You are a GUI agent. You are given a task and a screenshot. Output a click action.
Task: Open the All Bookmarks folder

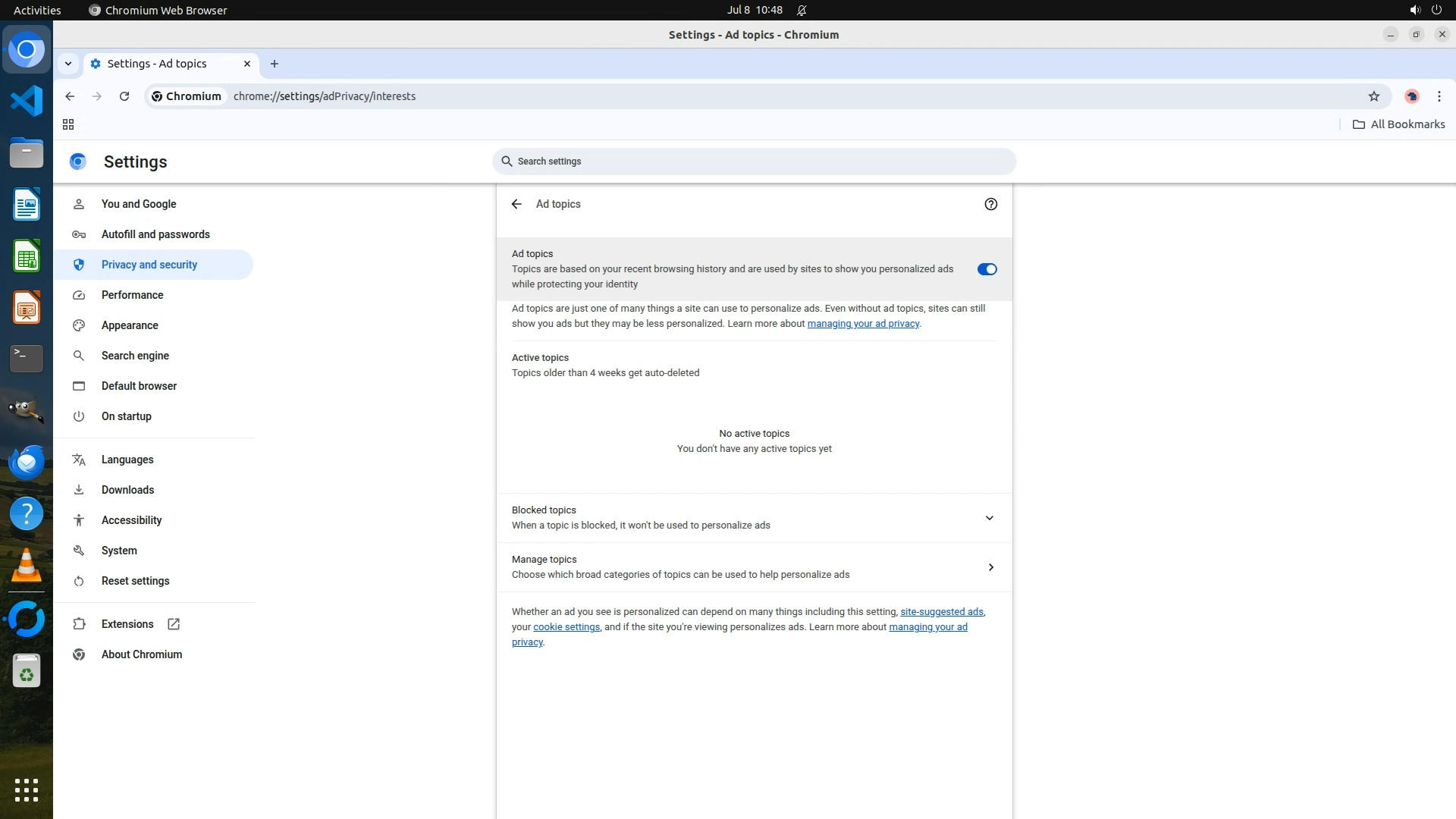pyautogui.click(x=1398, y=124)
